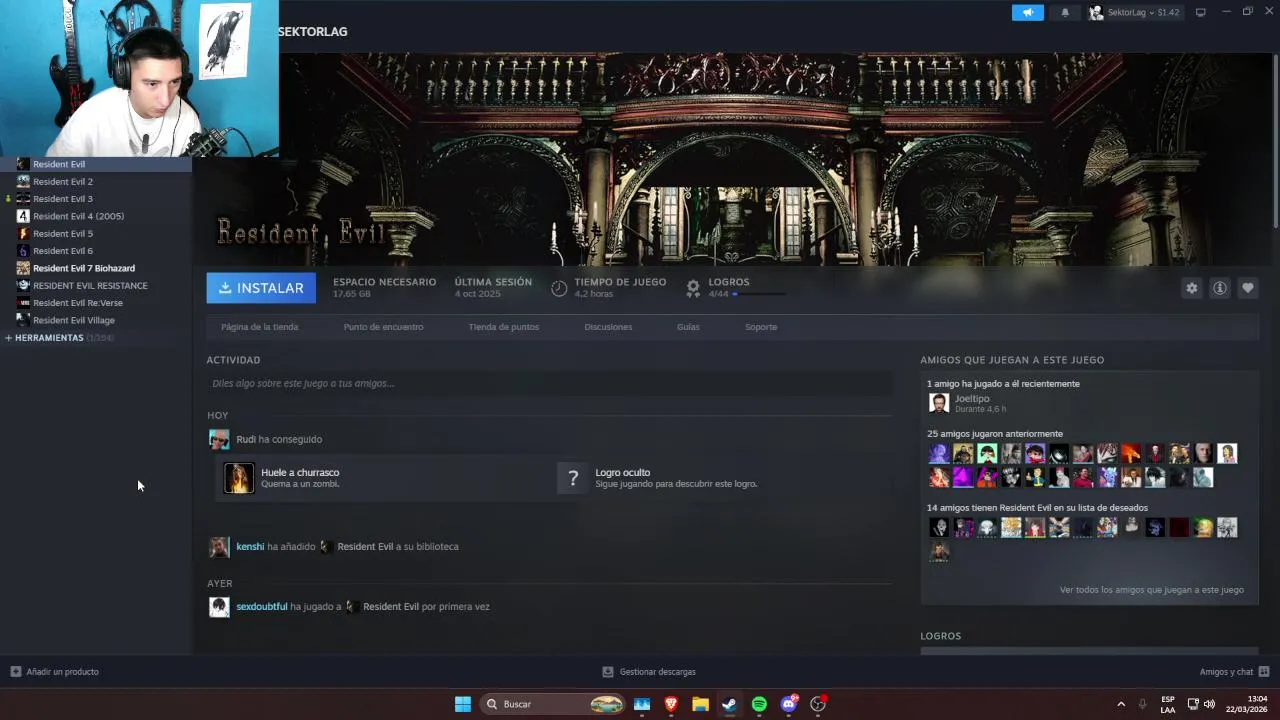Click Rudi name link in activity
The height and width of the screenshot is (720, 1280).
coord(246,439)
